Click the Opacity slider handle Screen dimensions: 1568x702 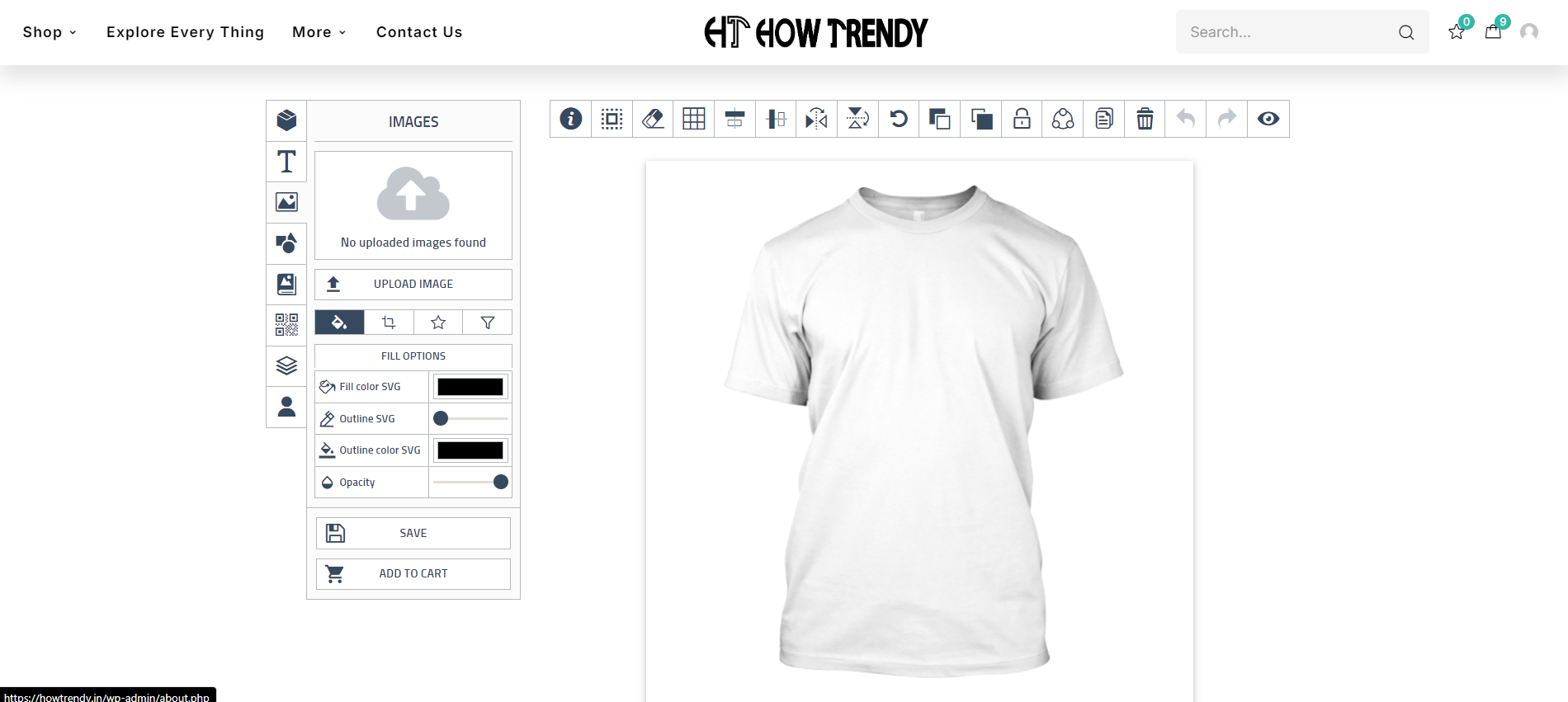(500, 482)
